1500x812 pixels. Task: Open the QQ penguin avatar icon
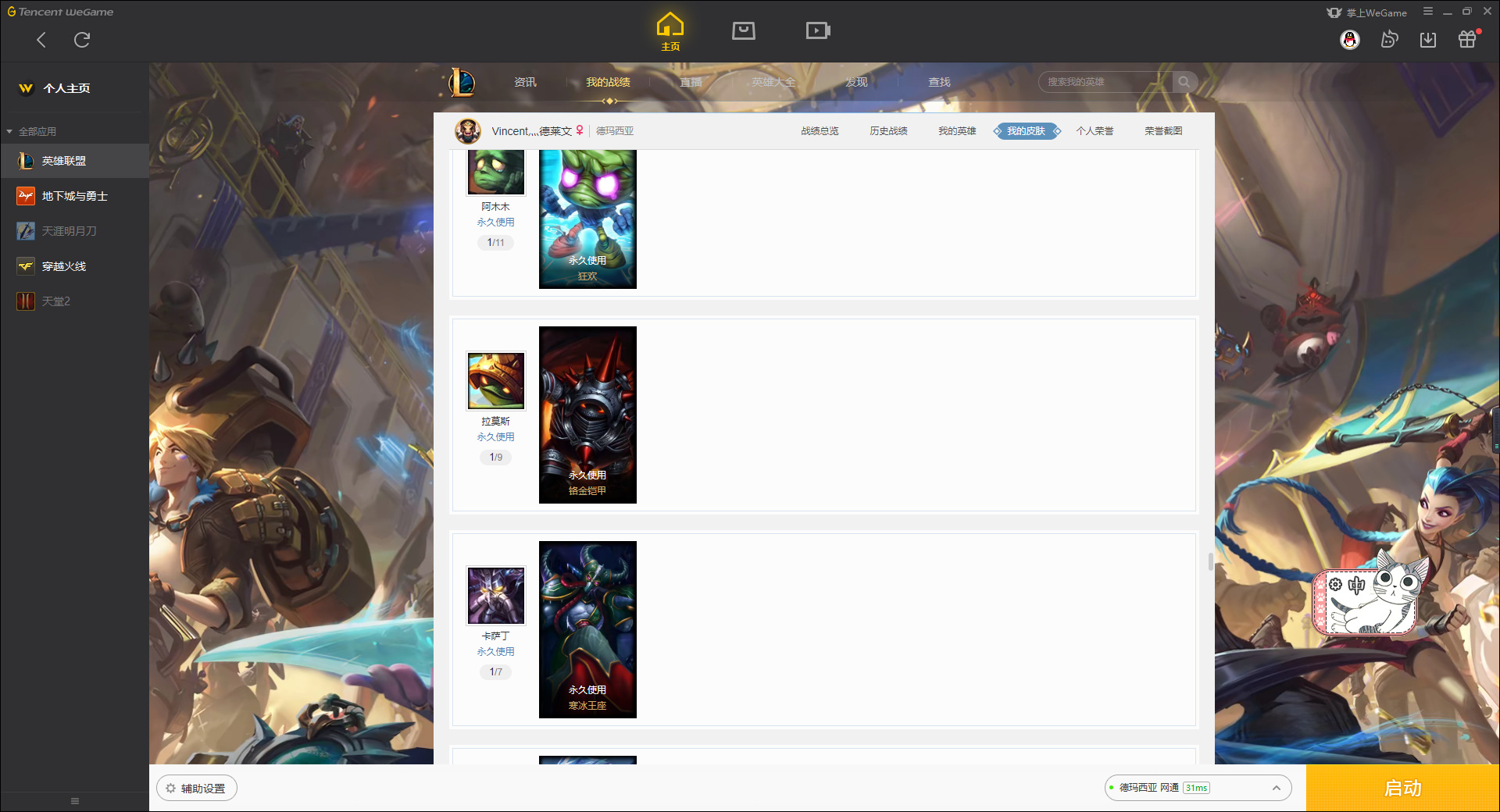pyautogui.click(x=1350, y=40)
